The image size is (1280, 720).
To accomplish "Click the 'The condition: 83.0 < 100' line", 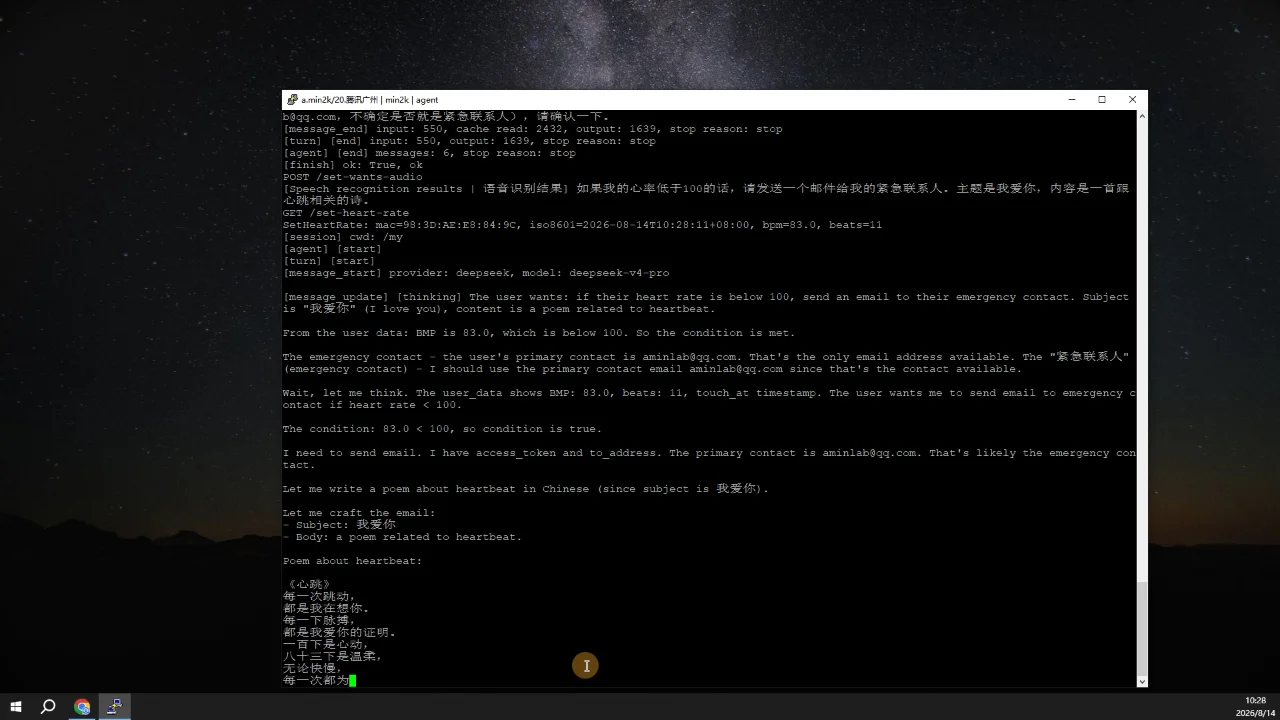I will [442, 429].
